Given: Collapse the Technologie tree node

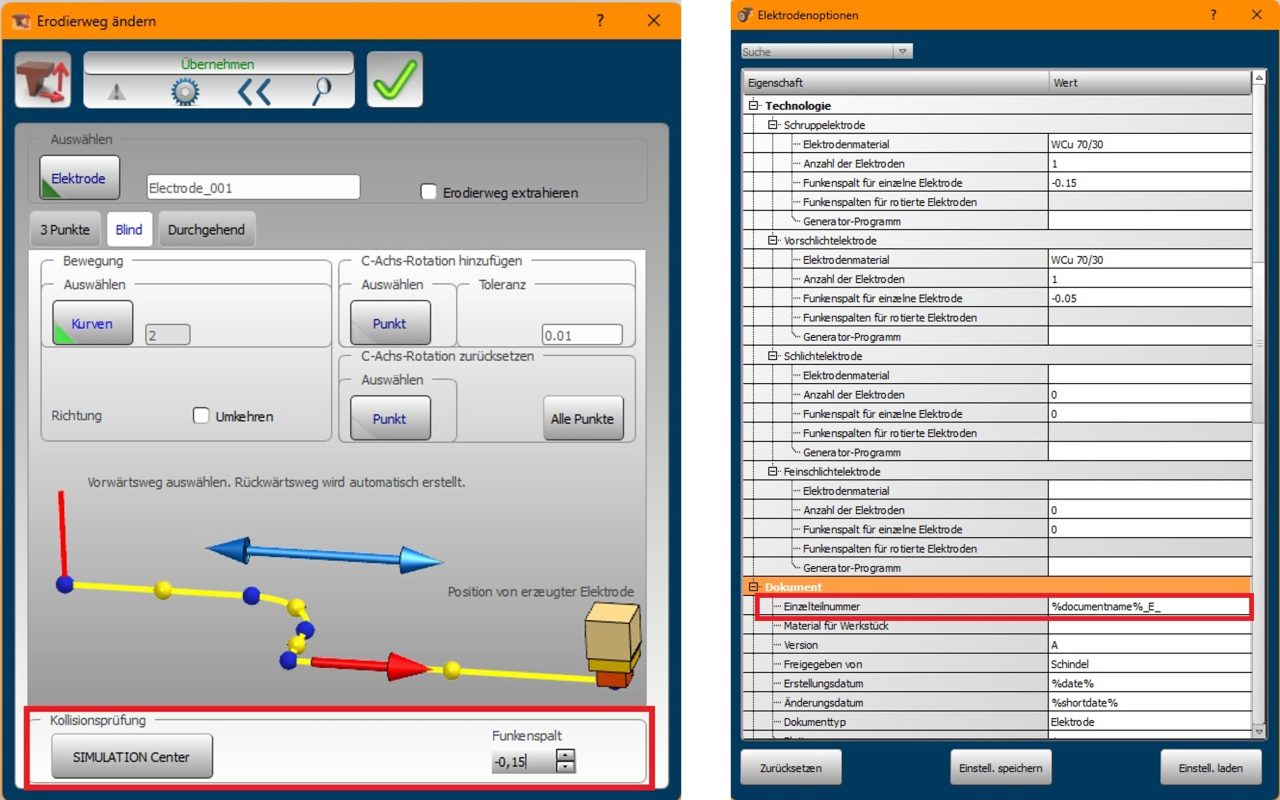Looking at the screenshot, I should click(754, 105).
